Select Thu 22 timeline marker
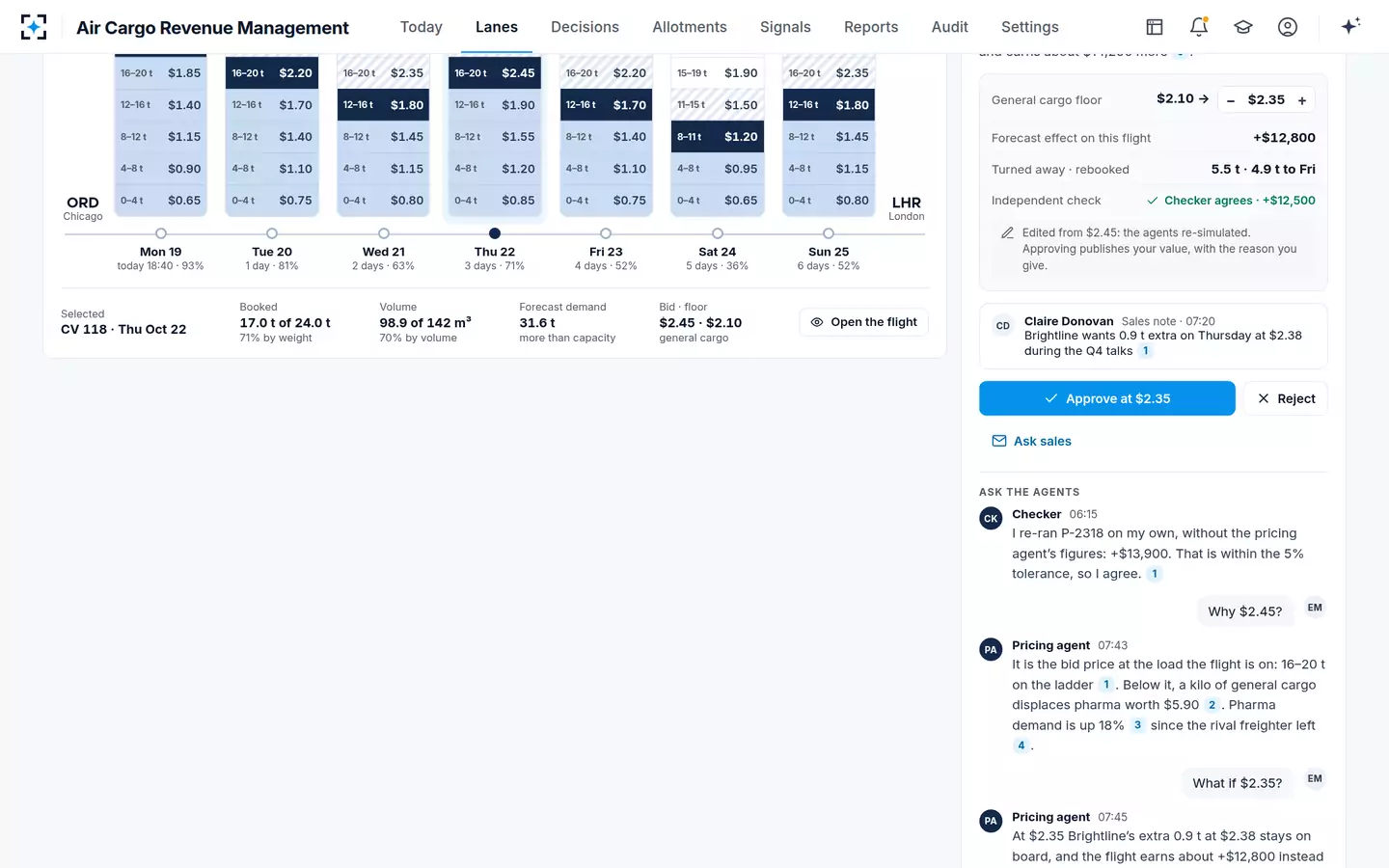The image size is (1389, 868). point(495,233)
